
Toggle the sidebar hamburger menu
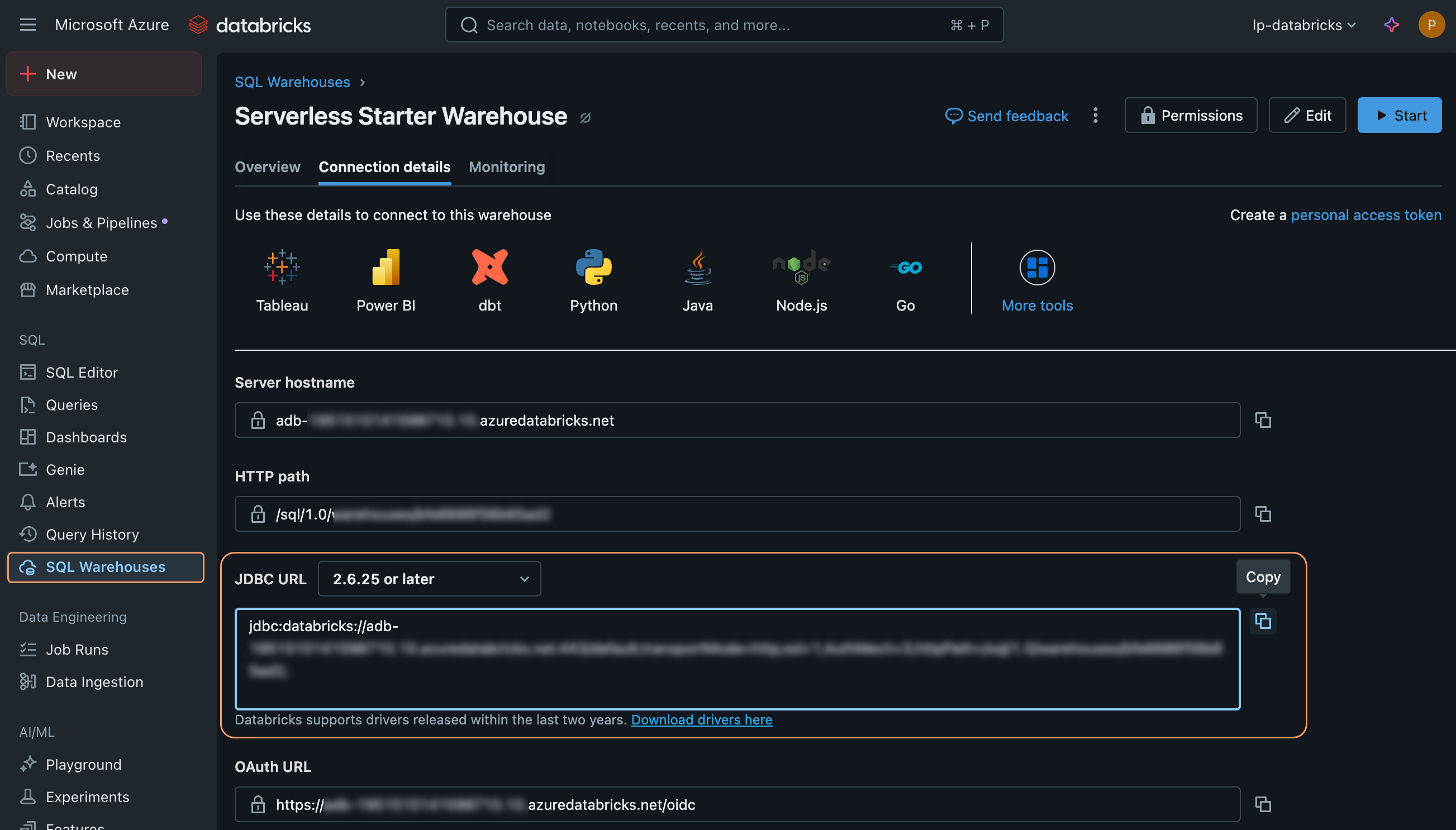27,25
